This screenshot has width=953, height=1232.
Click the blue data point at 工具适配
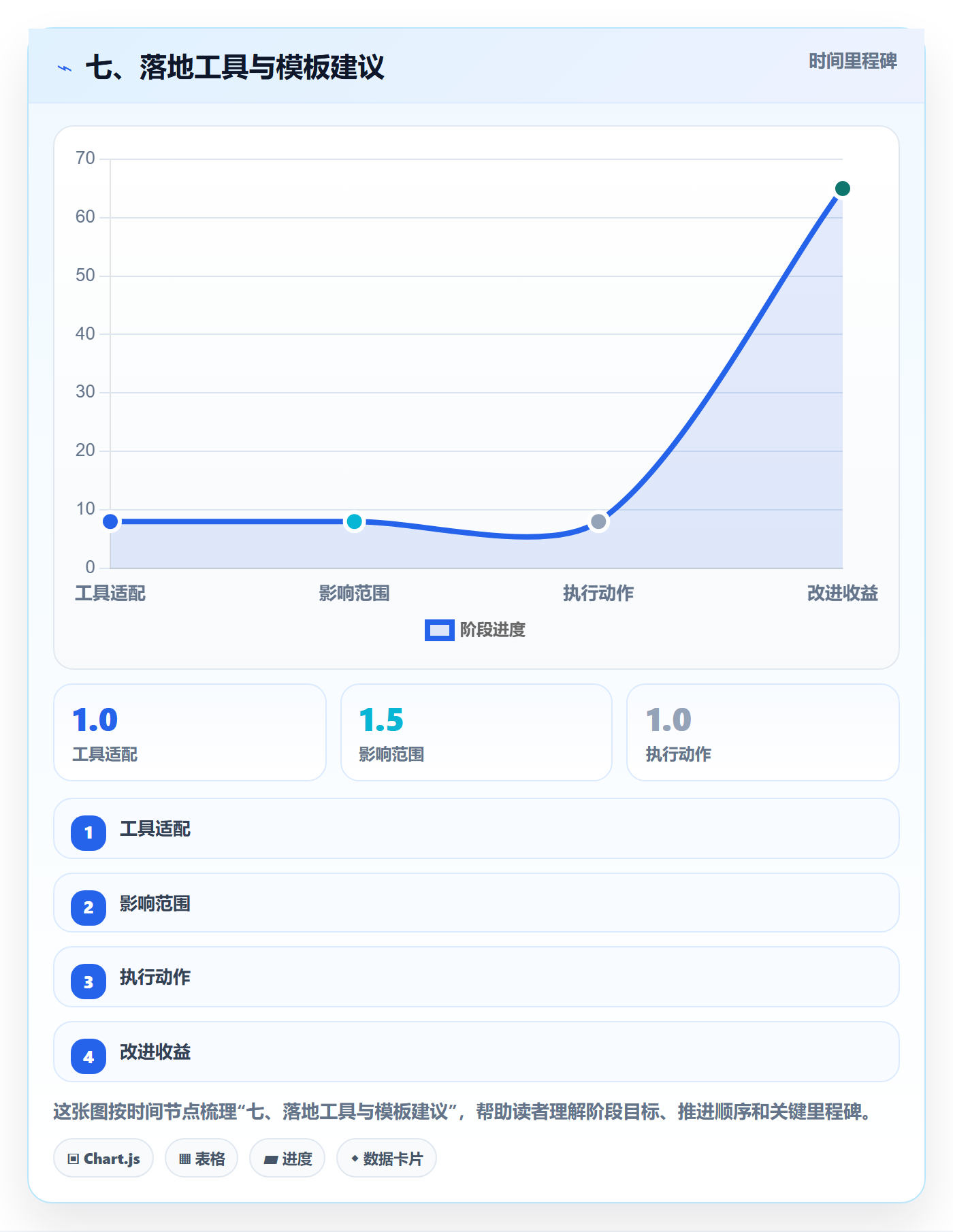(110, 521)
